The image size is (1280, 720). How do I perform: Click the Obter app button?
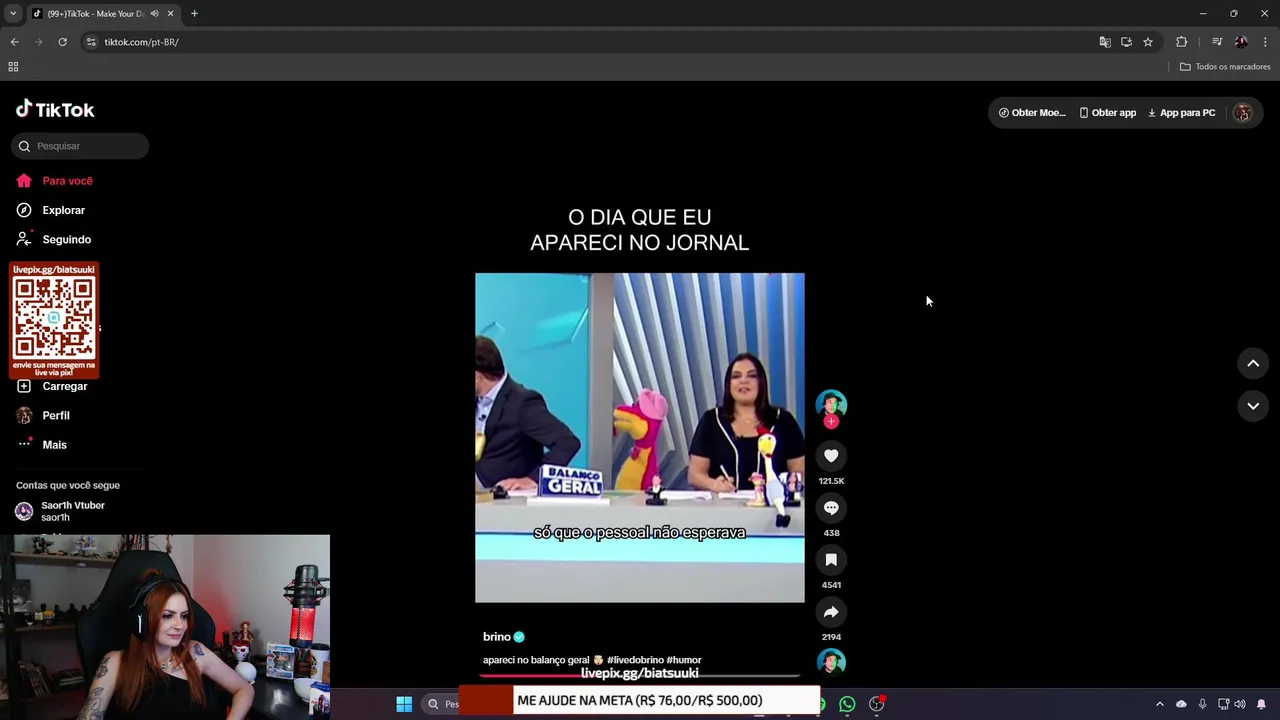(1108, 113)
